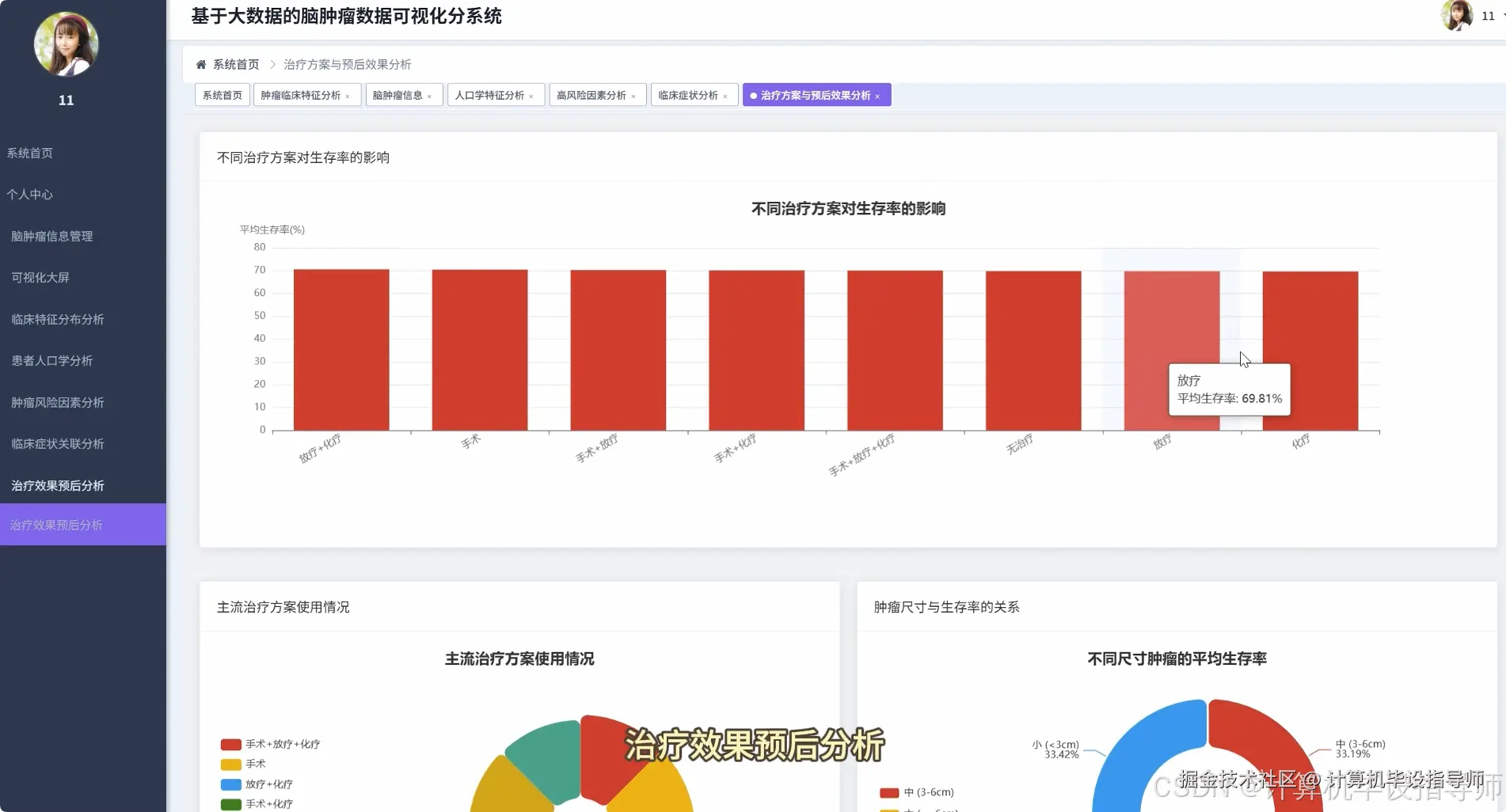
Task: Click the 系统首页 breadcrumb link
Action: (236, 64)
